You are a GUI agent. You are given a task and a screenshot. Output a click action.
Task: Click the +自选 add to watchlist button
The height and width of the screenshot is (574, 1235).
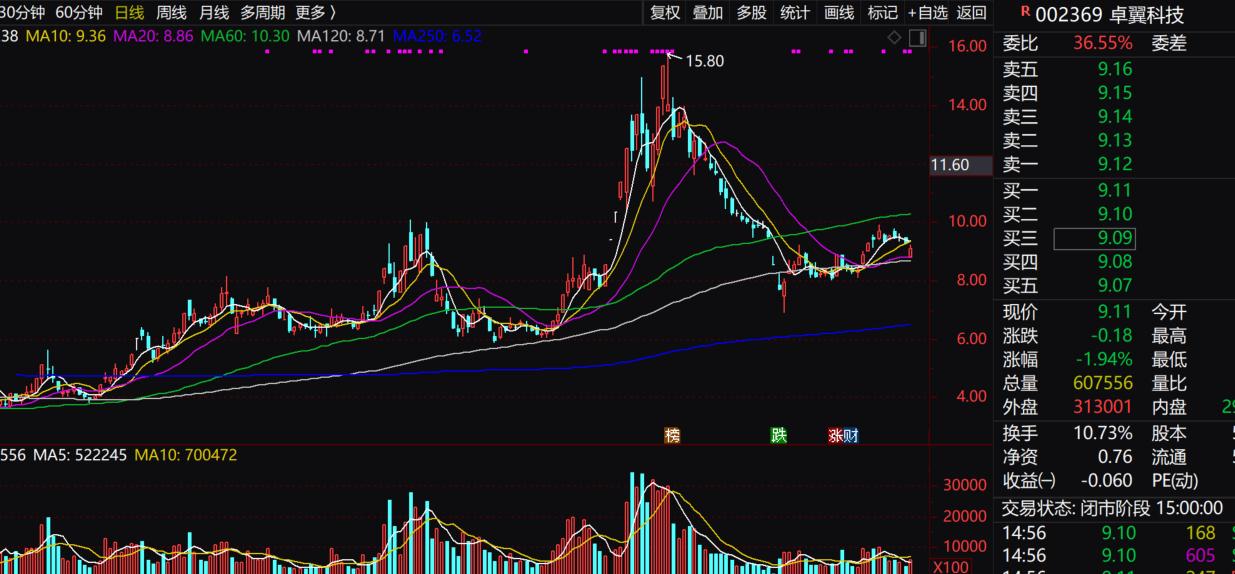[x=928, y=12]
